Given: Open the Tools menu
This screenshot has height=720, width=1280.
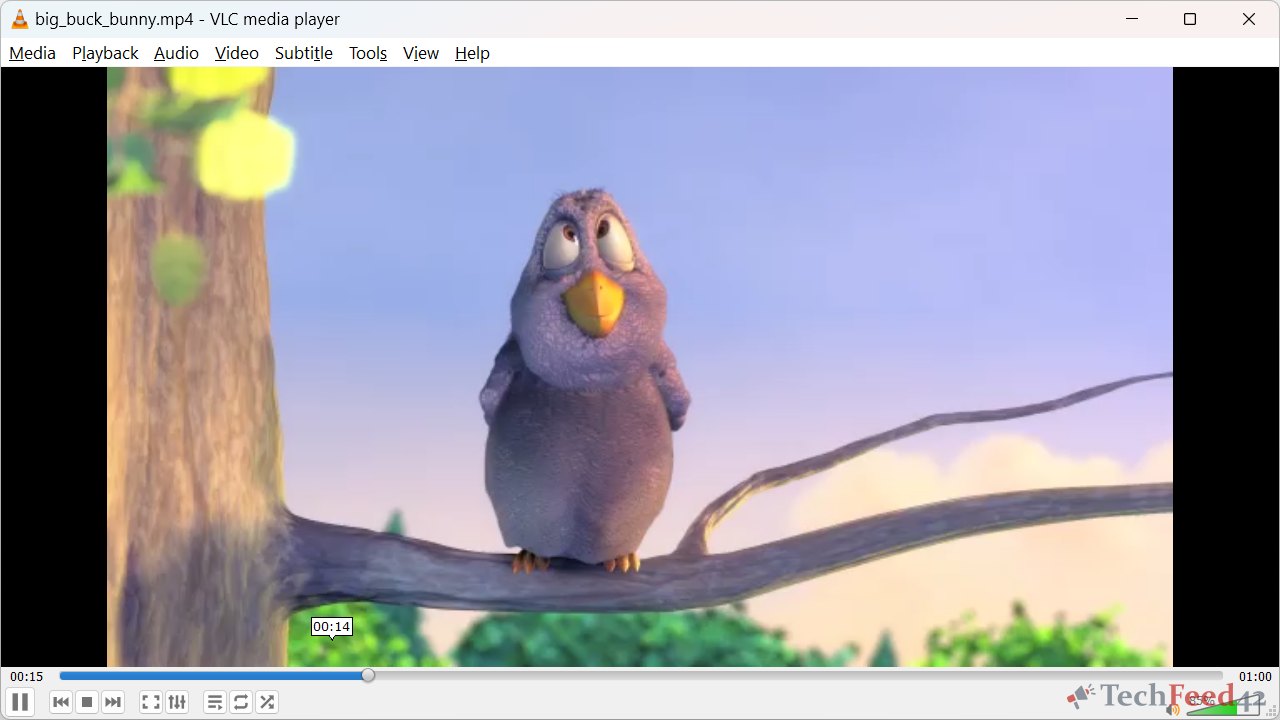Looking at the screenshot, I should coord(368,53).
